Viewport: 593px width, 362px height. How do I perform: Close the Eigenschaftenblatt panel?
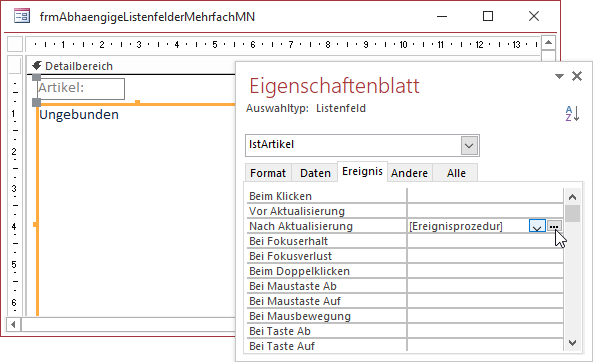coord(577,76)
